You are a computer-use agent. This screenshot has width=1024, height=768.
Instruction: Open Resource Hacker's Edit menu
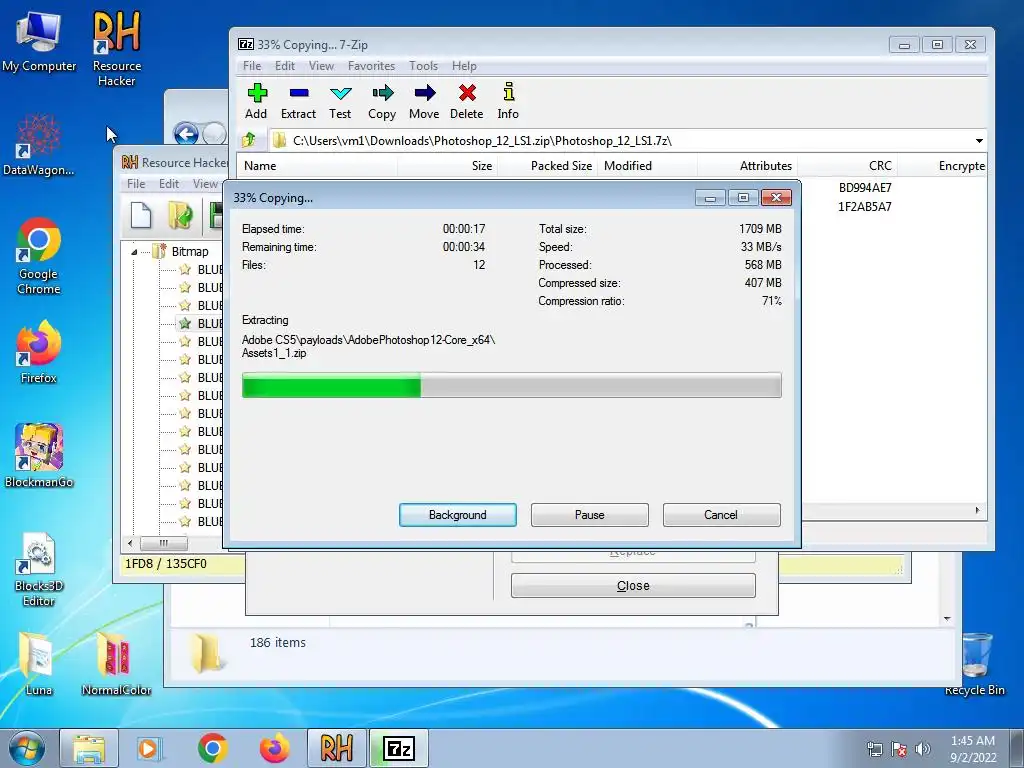tap(168, 184)
